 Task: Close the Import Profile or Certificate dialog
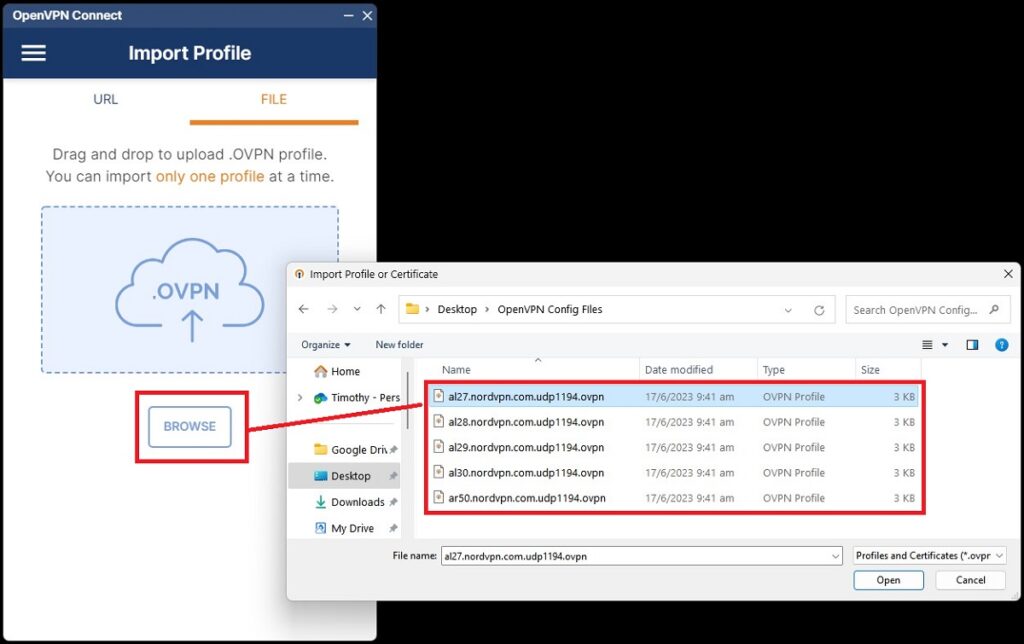(x=1008, y=274)
